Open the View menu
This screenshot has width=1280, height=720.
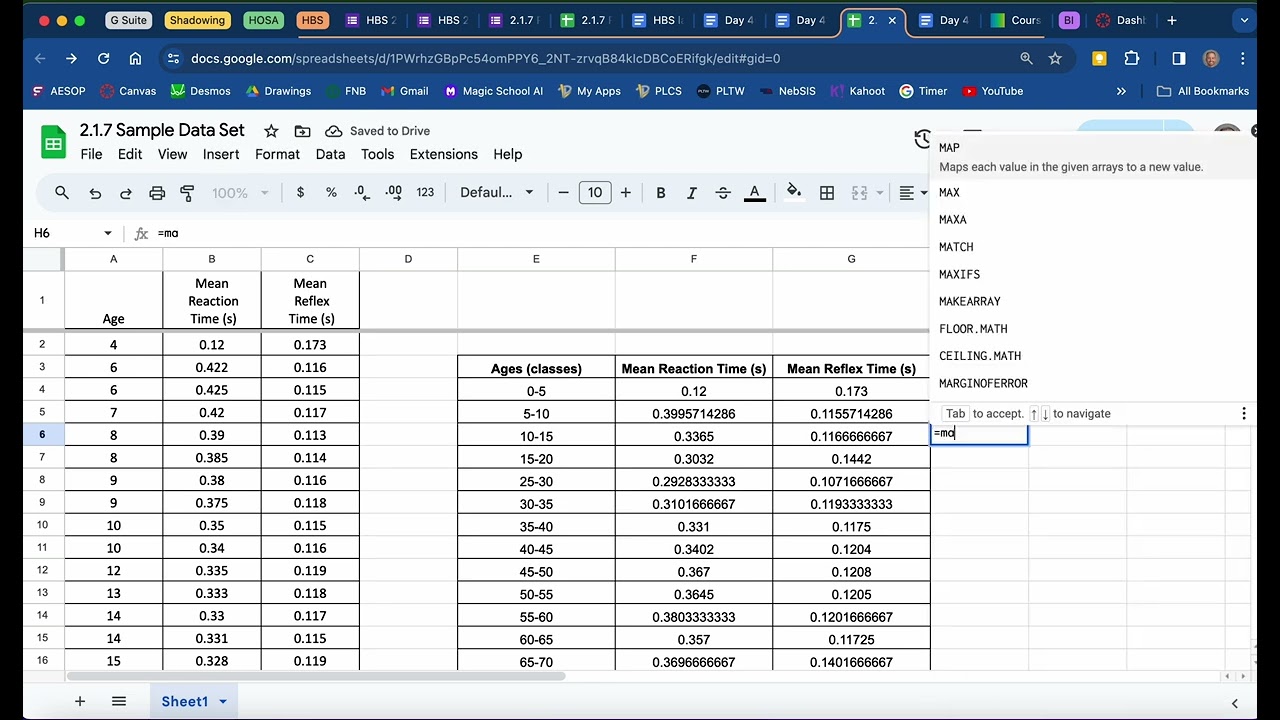pos(172,154)
